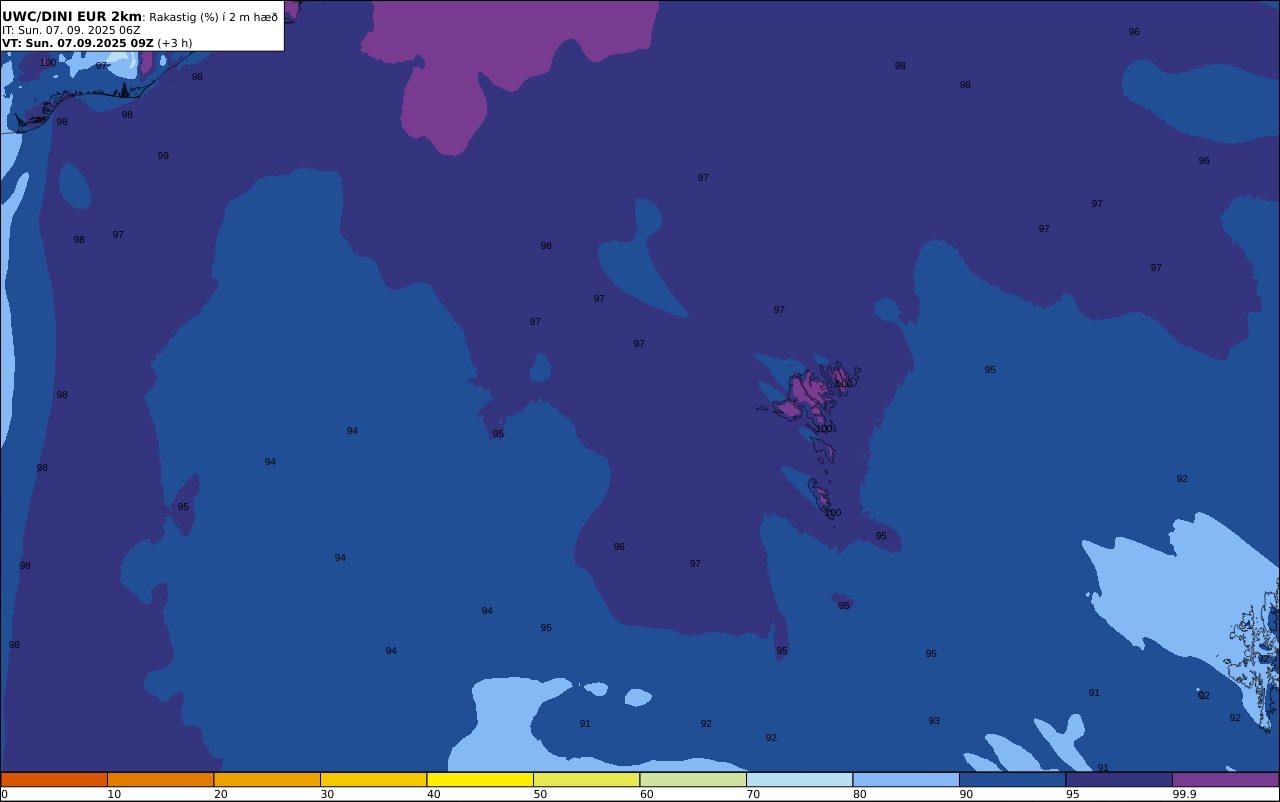This screenshot has width=1280, height=802.
Task: Pick the light green 60–70 legend swatch
Action: click(693, 779)
